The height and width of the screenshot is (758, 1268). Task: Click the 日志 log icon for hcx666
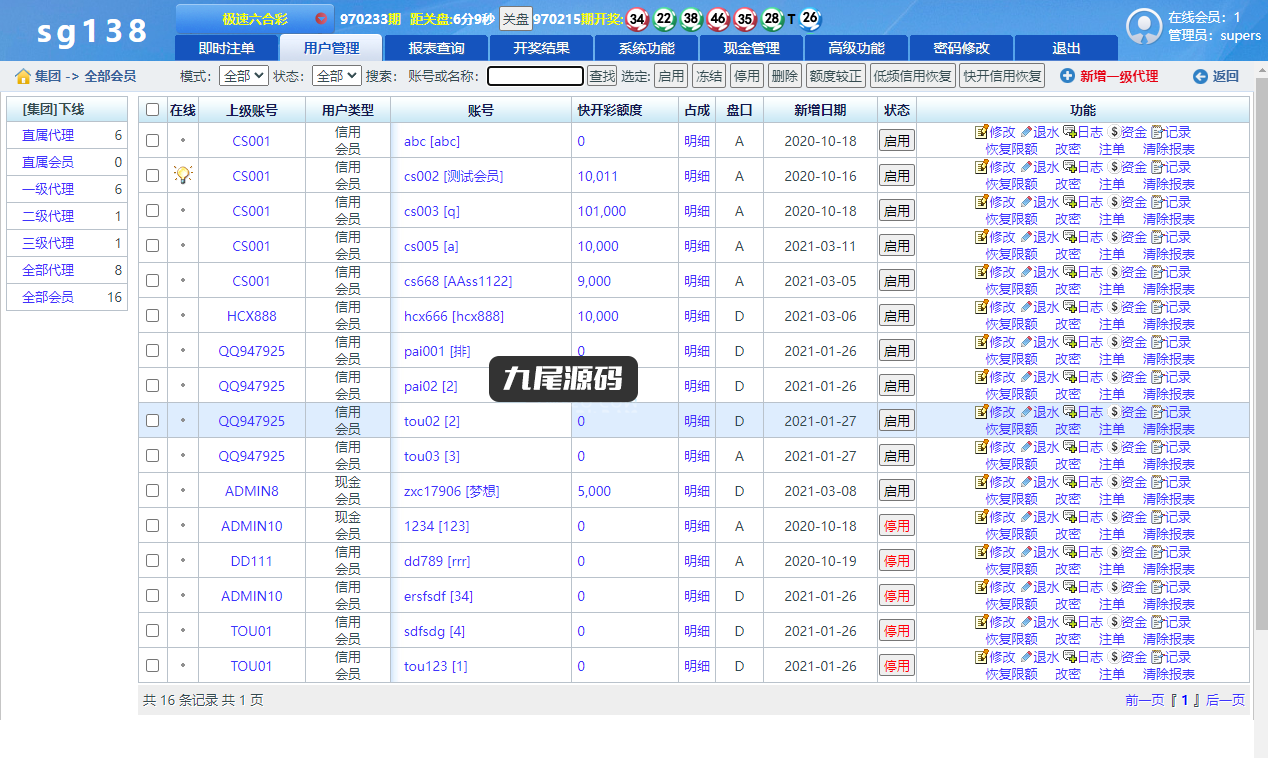click(x=1069, y=307)
